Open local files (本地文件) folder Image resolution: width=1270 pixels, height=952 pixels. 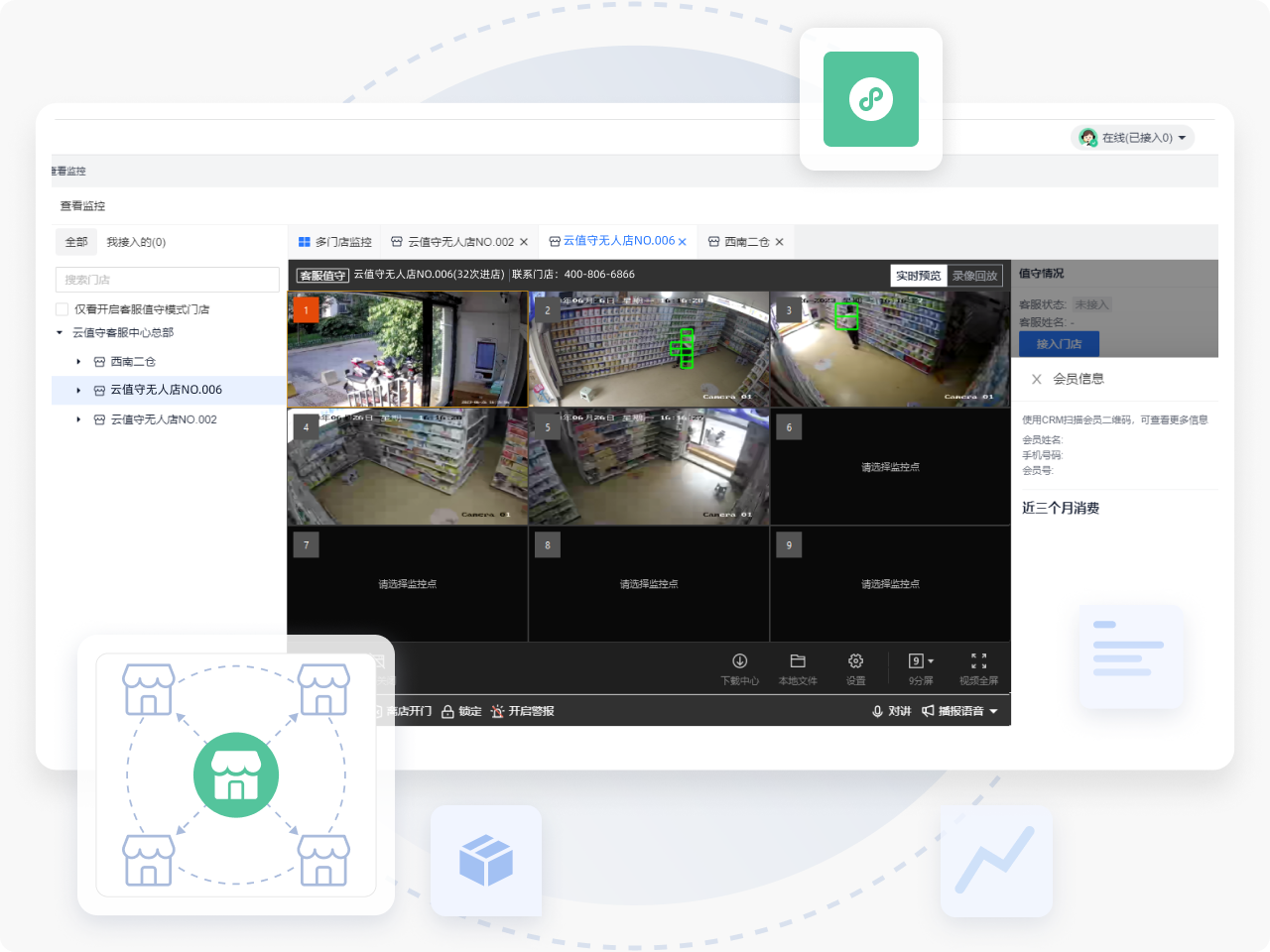click(x=797, y=668)
